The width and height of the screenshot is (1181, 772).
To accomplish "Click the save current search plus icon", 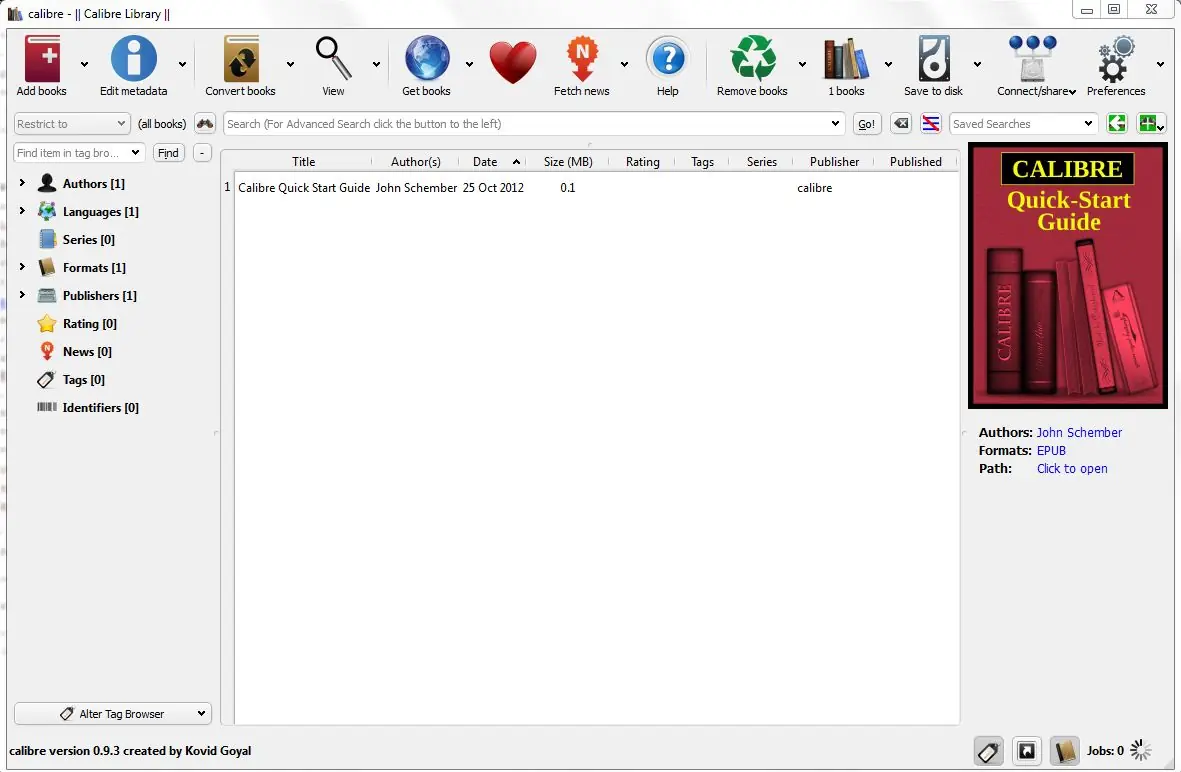I will pos(1150,124).
